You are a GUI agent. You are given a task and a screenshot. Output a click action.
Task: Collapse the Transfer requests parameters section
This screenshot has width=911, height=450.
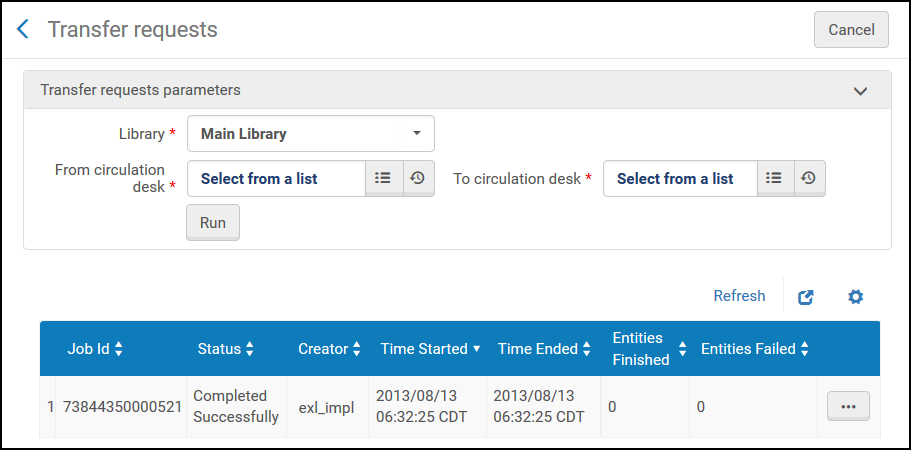(x=860, y=91)
